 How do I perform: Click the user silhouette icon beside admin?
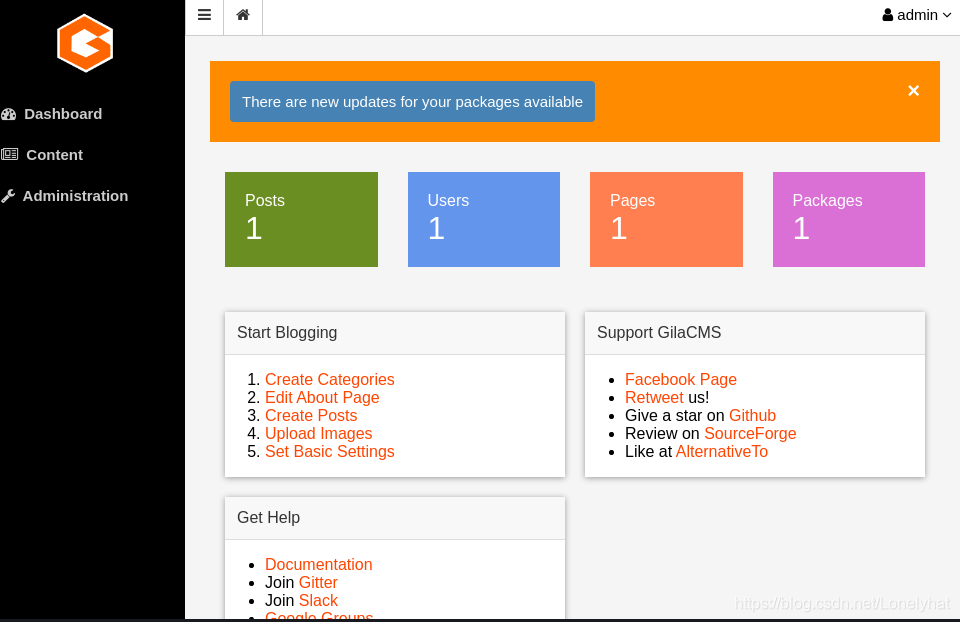click(x=887, y=15)
